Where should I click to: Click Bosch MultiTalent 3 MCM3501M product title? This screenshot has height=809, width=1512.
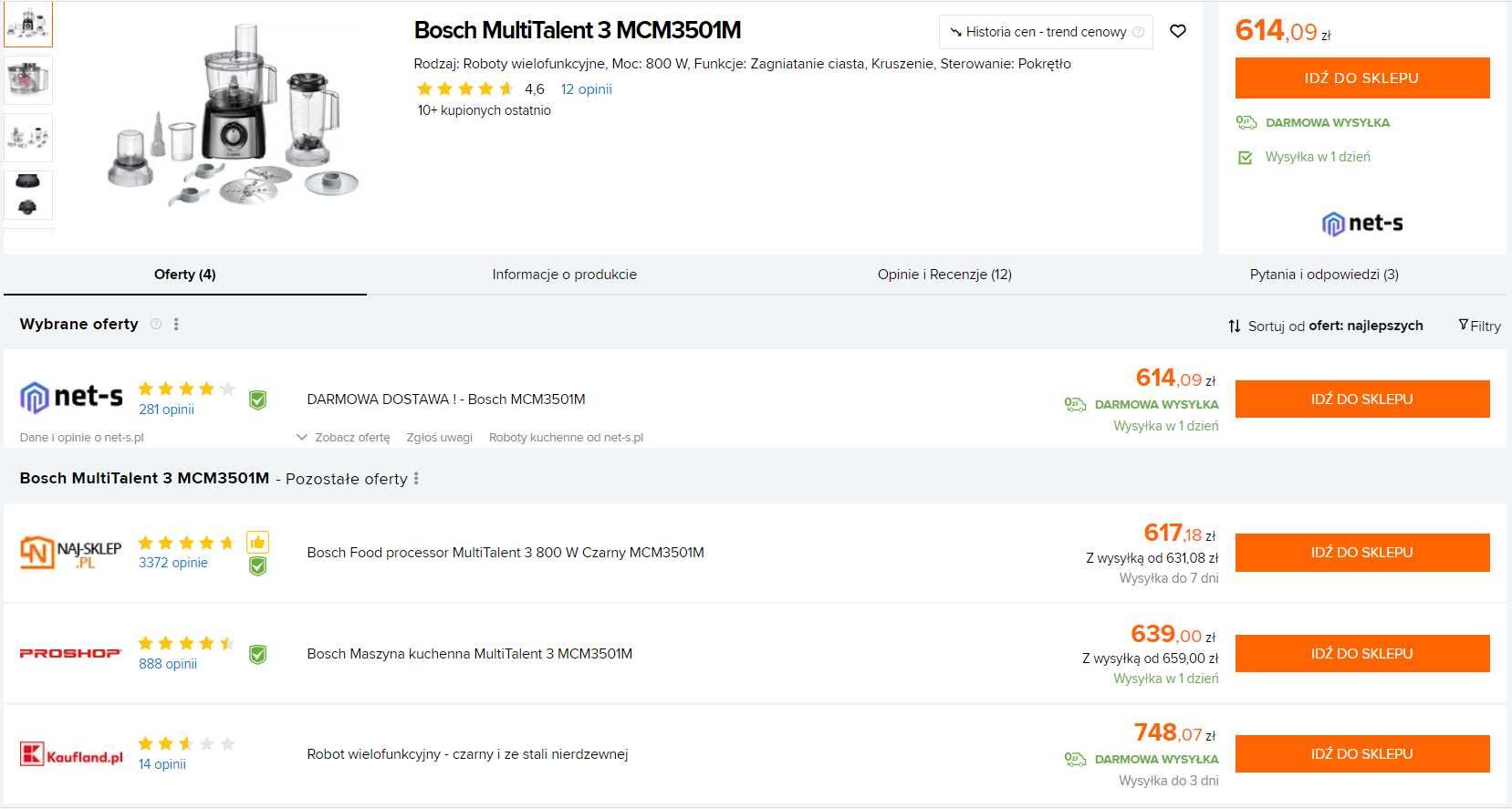pos(577,30)
